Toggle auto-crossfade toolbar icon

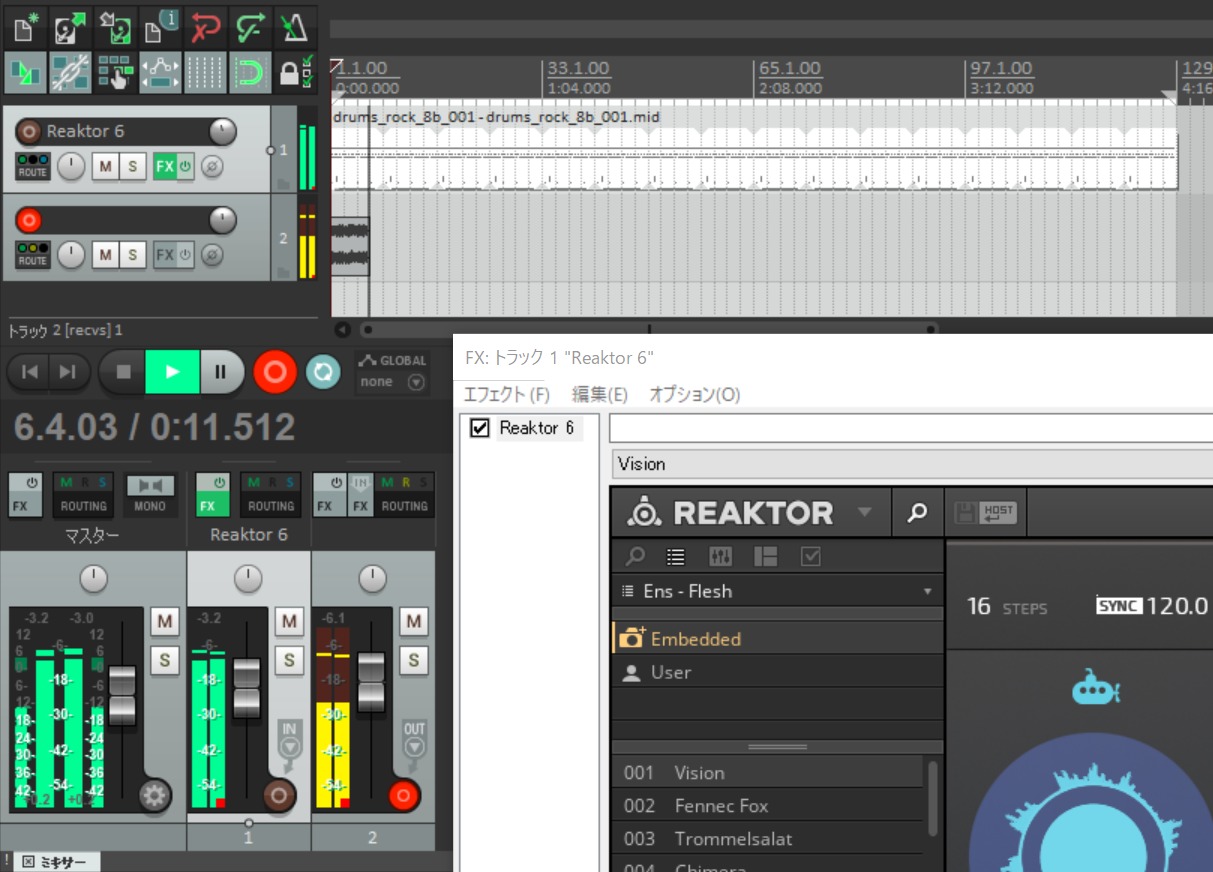(25, 73)
